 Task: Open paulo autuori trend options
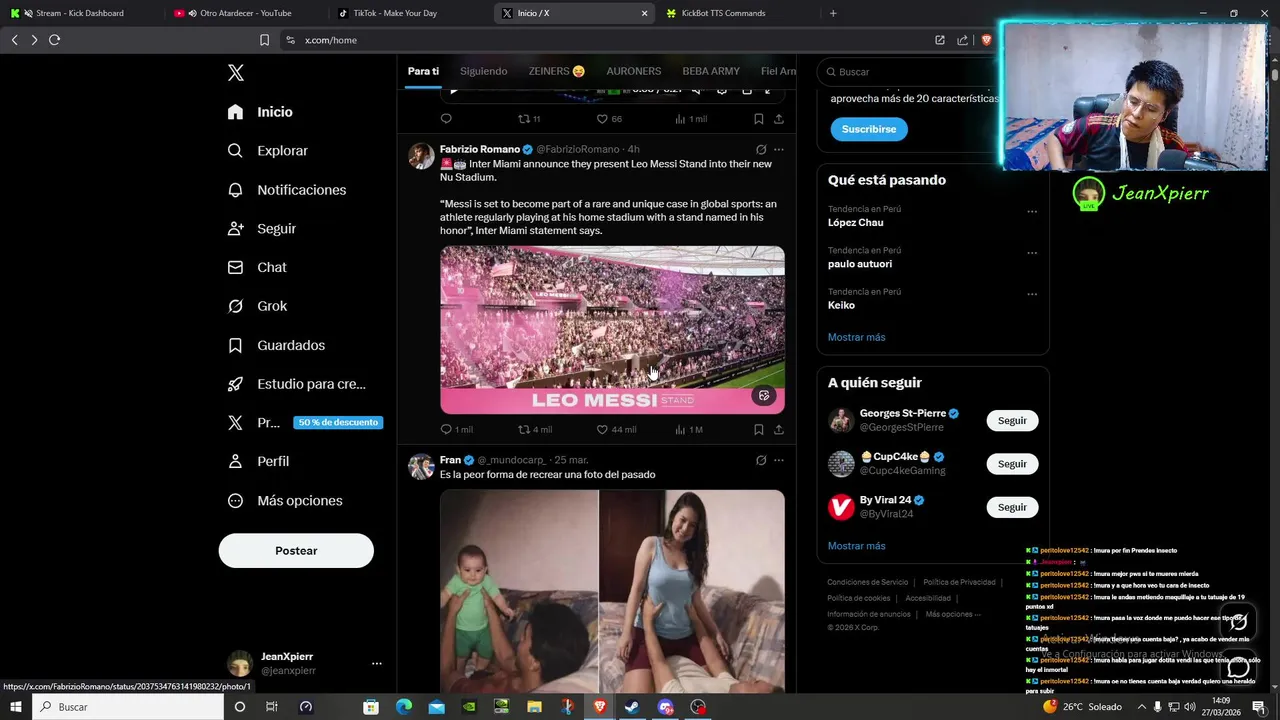1032,253
